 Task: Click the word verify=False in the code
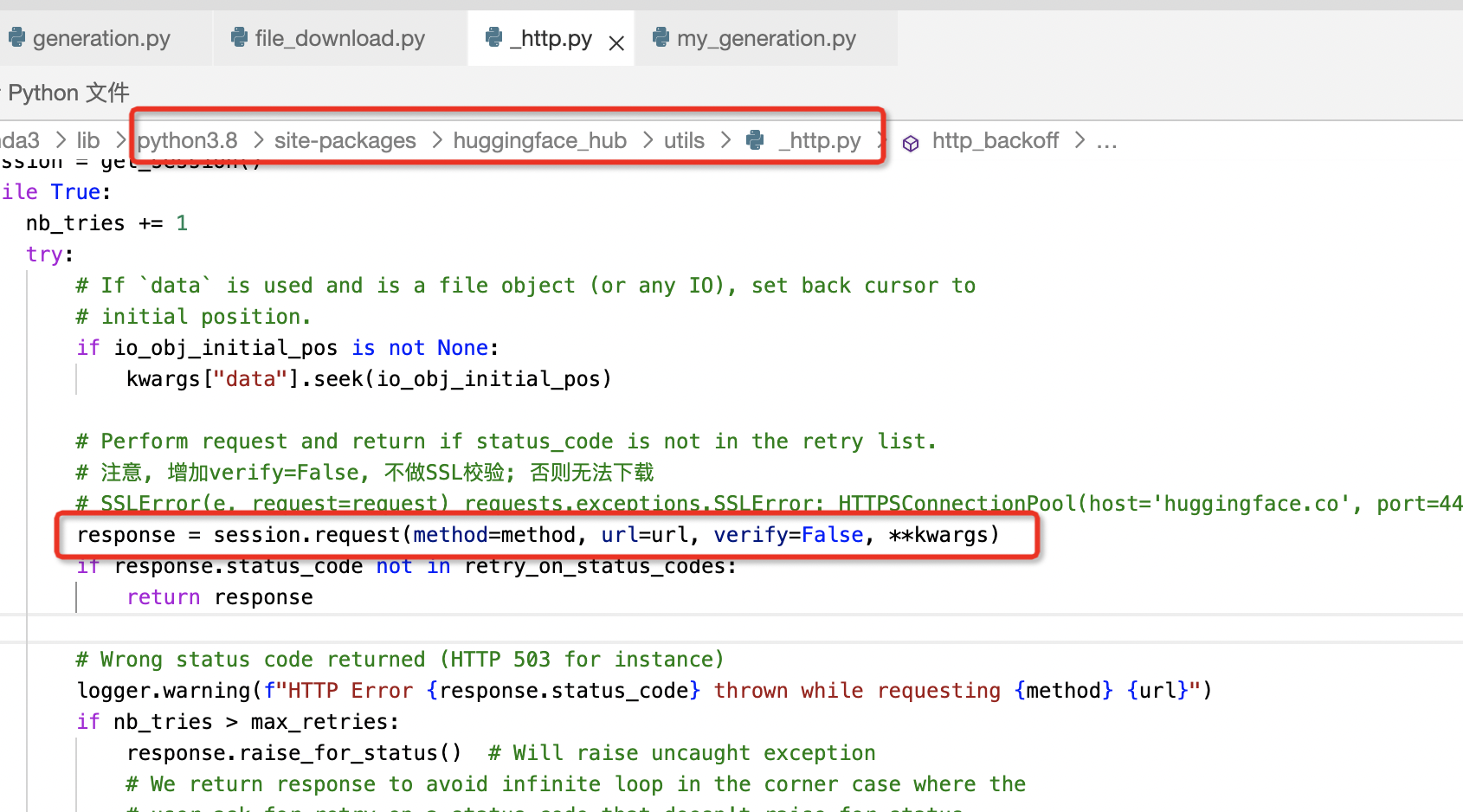pos(788,534)
